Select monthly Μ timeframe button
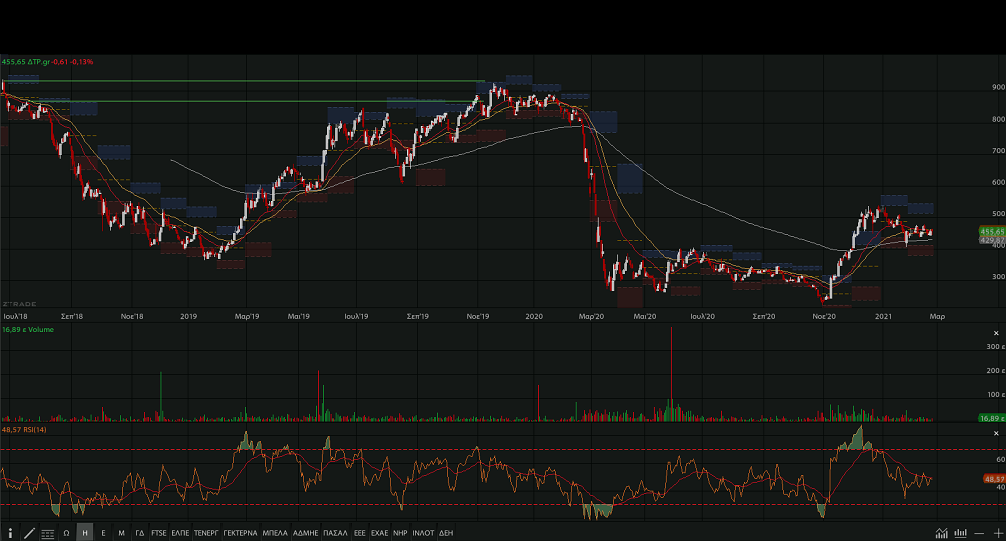Screen dimensions: 1006x541 pos(121,533)
